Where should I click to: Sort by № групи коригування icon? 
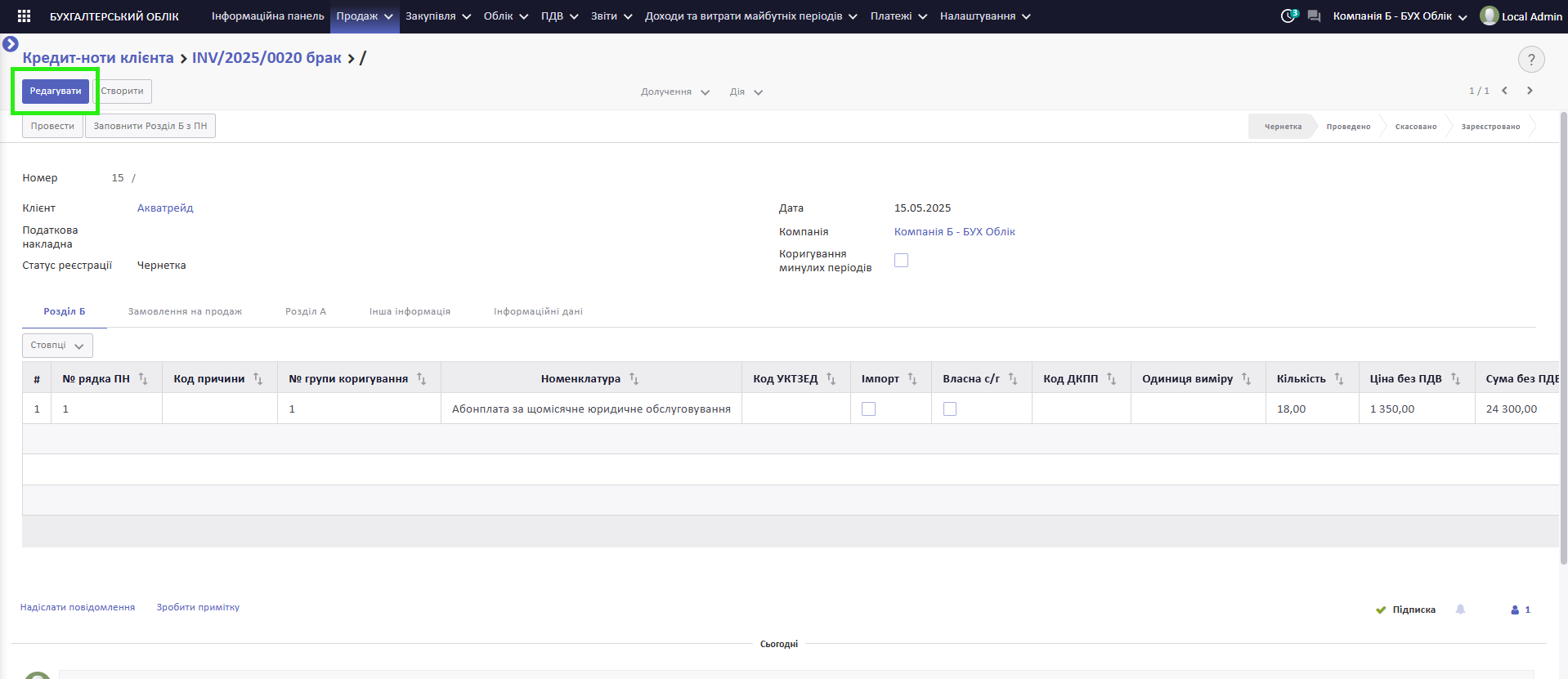421,378
